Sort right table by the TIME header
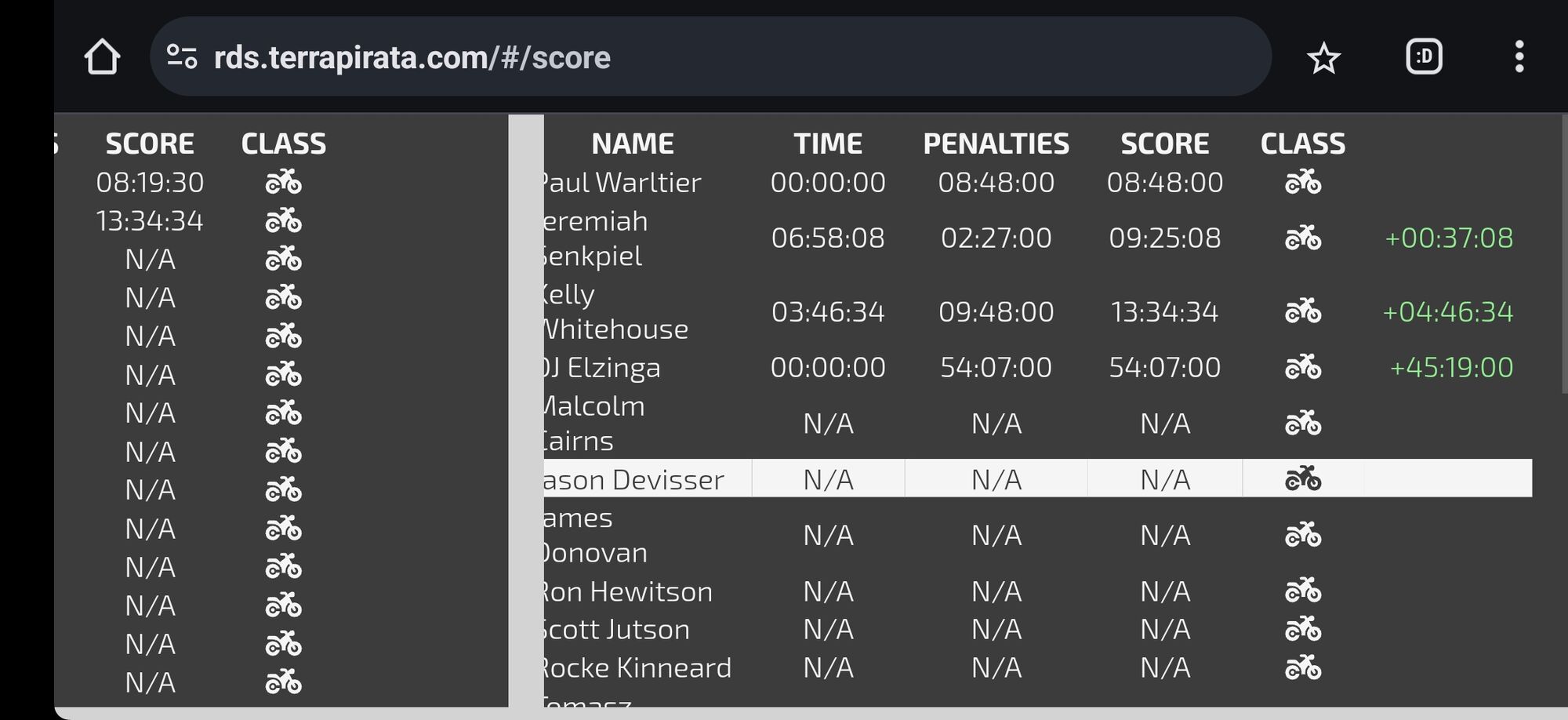Screen dimensions: 1568x720 [x=827, y=144]
